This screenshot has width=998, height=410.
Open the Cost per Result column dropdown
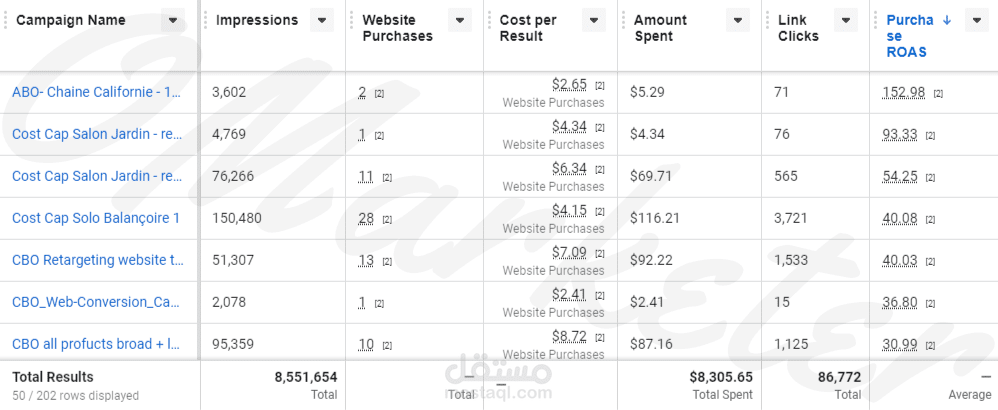(593, 20)
